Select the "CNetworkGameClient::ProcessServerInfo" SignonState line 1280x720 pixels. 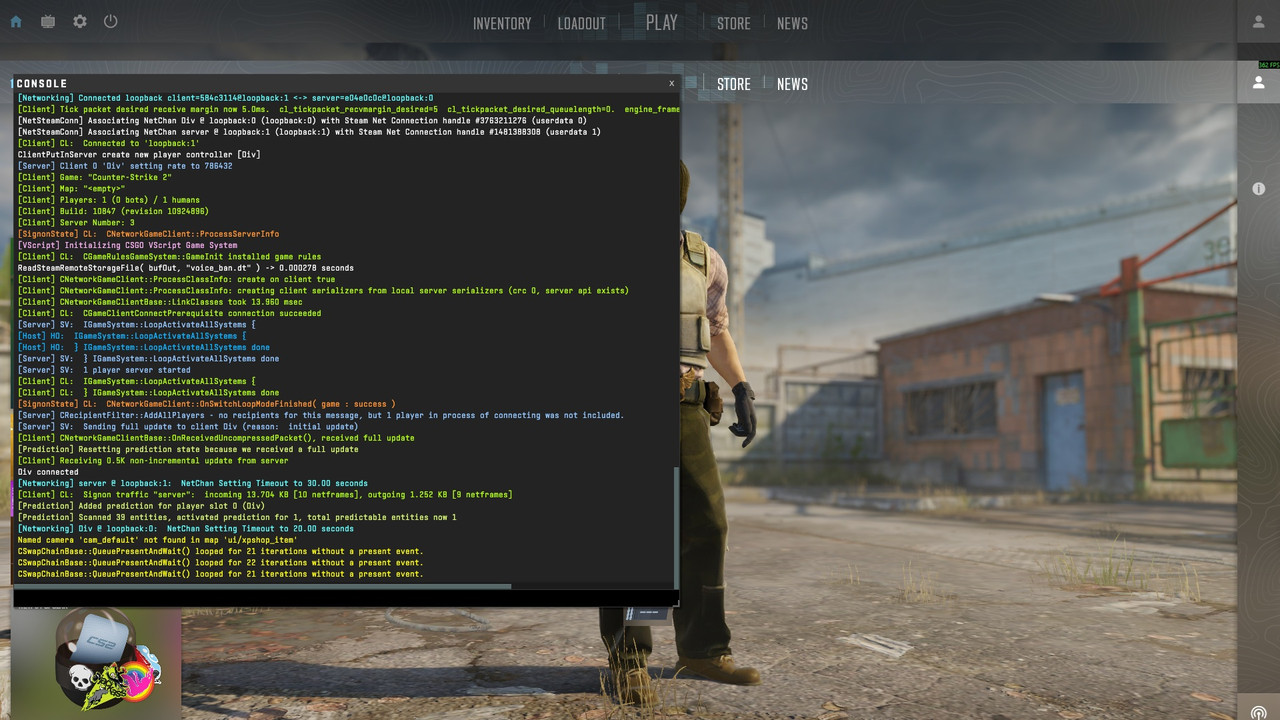[149, 234]
